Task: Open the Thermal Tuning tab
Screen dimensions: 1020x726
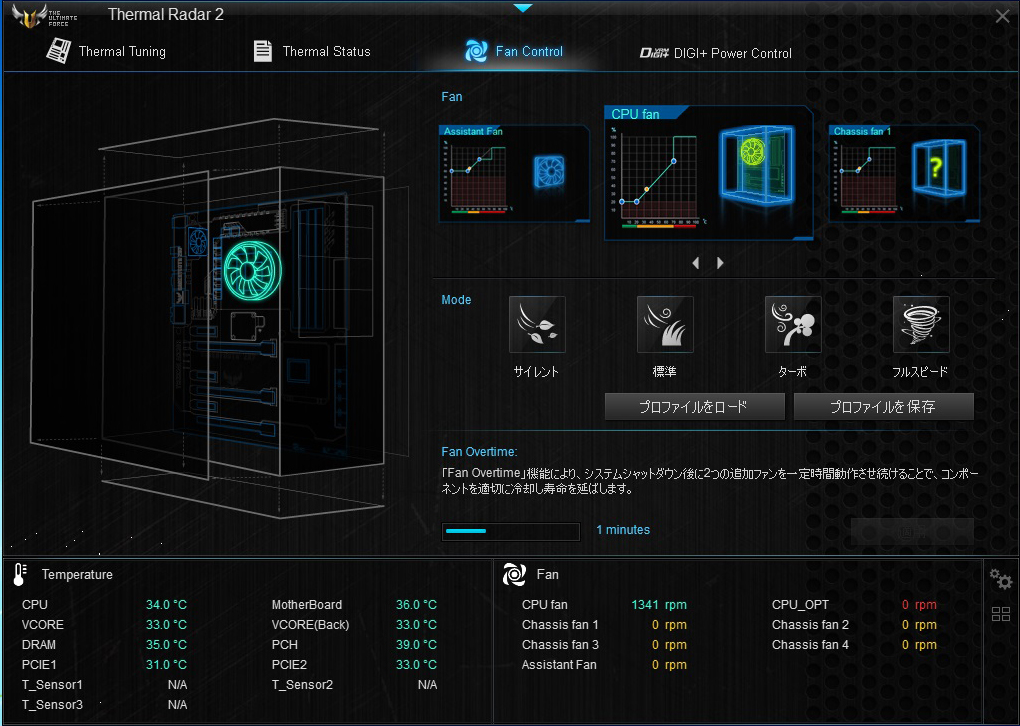Action: pos(106,51)
